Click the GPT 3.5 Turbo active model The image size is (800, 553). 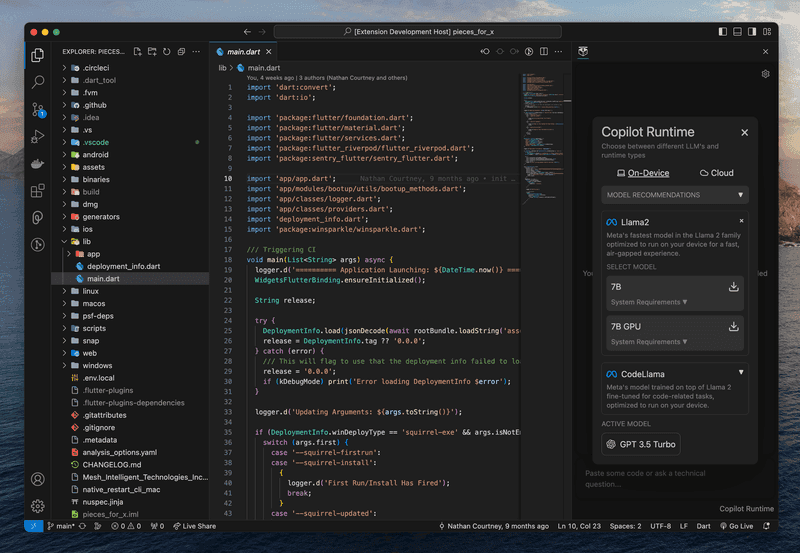[641, 444]
